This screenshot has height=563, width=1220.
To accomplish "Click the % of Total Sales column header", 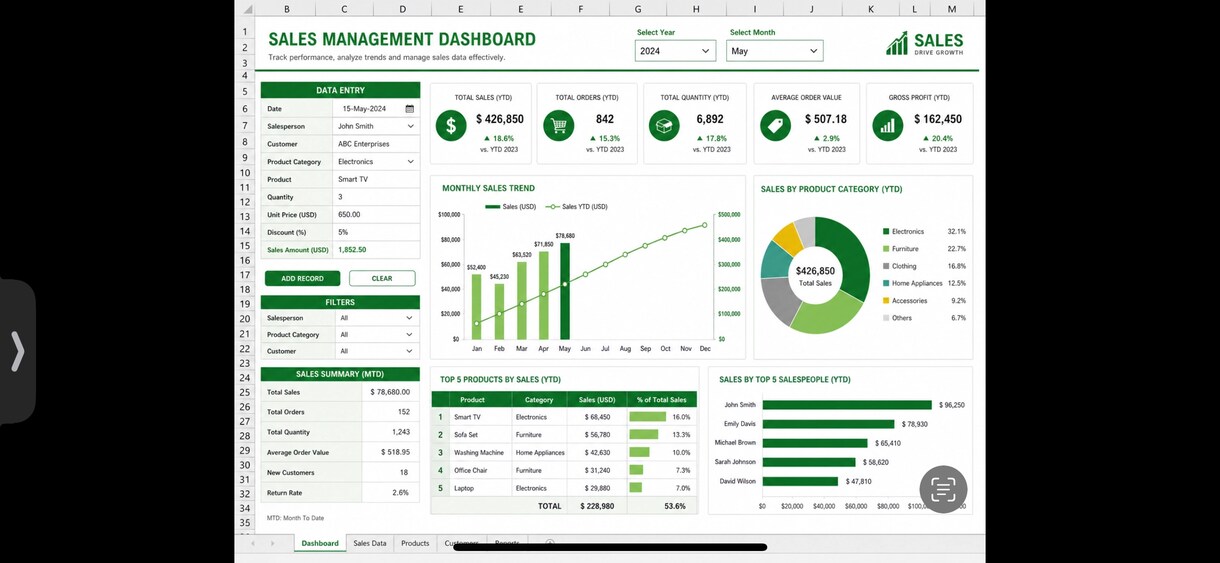I will tap(662, 400).
